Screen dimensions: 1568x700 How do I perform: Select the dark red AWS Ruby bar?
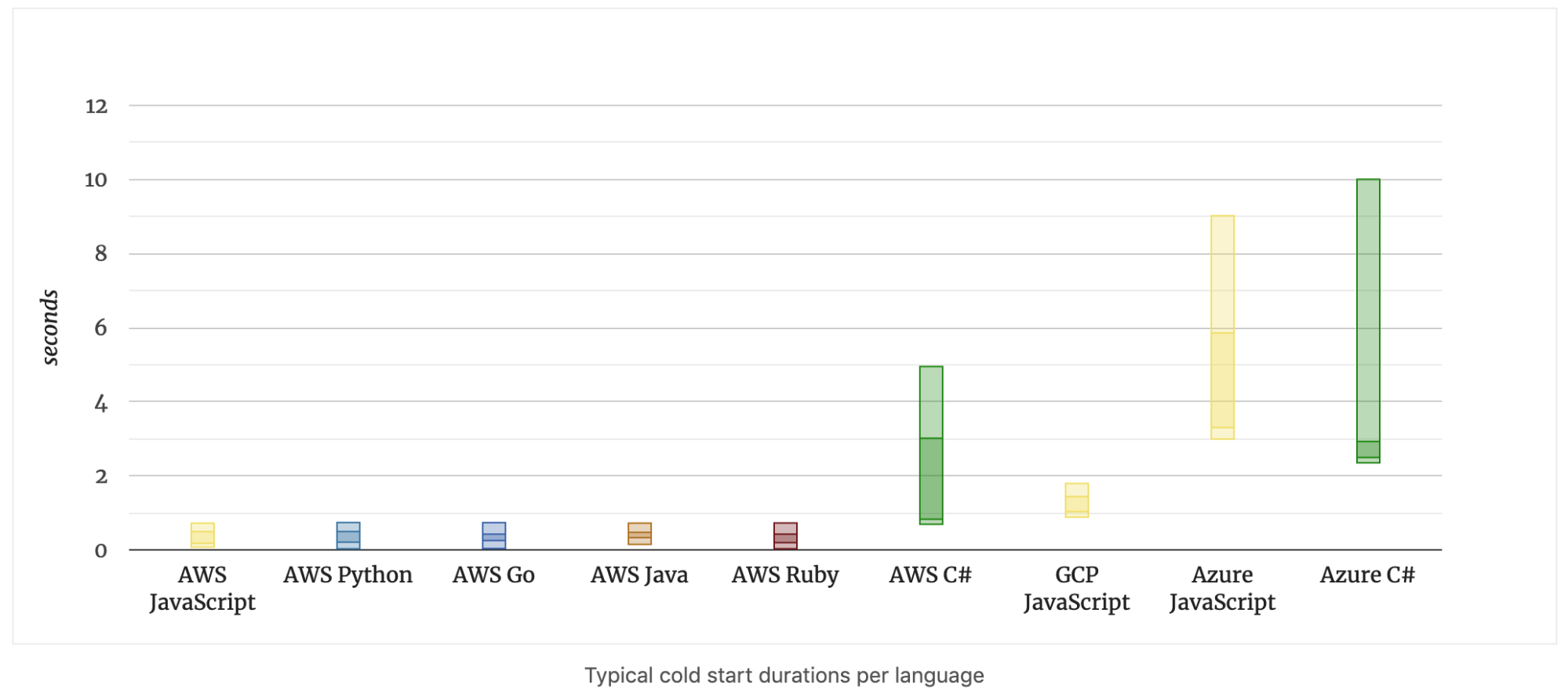[x=785, y=535]
